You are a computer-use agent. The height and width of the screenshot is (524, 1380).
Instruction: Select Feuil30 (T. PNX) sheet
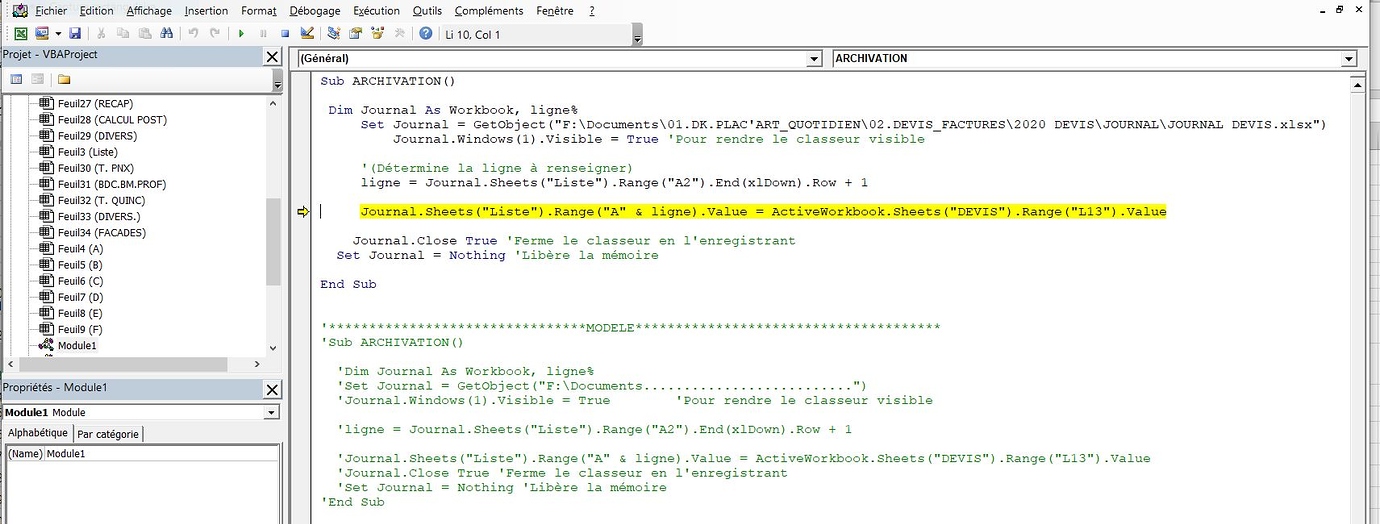tap(94, 168)
